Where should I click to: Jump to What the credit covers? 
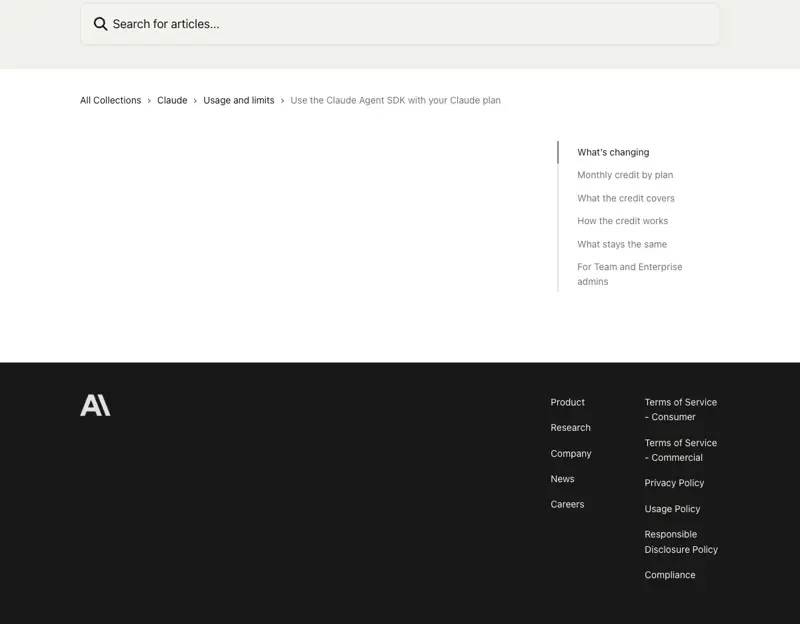click(626, 198)
